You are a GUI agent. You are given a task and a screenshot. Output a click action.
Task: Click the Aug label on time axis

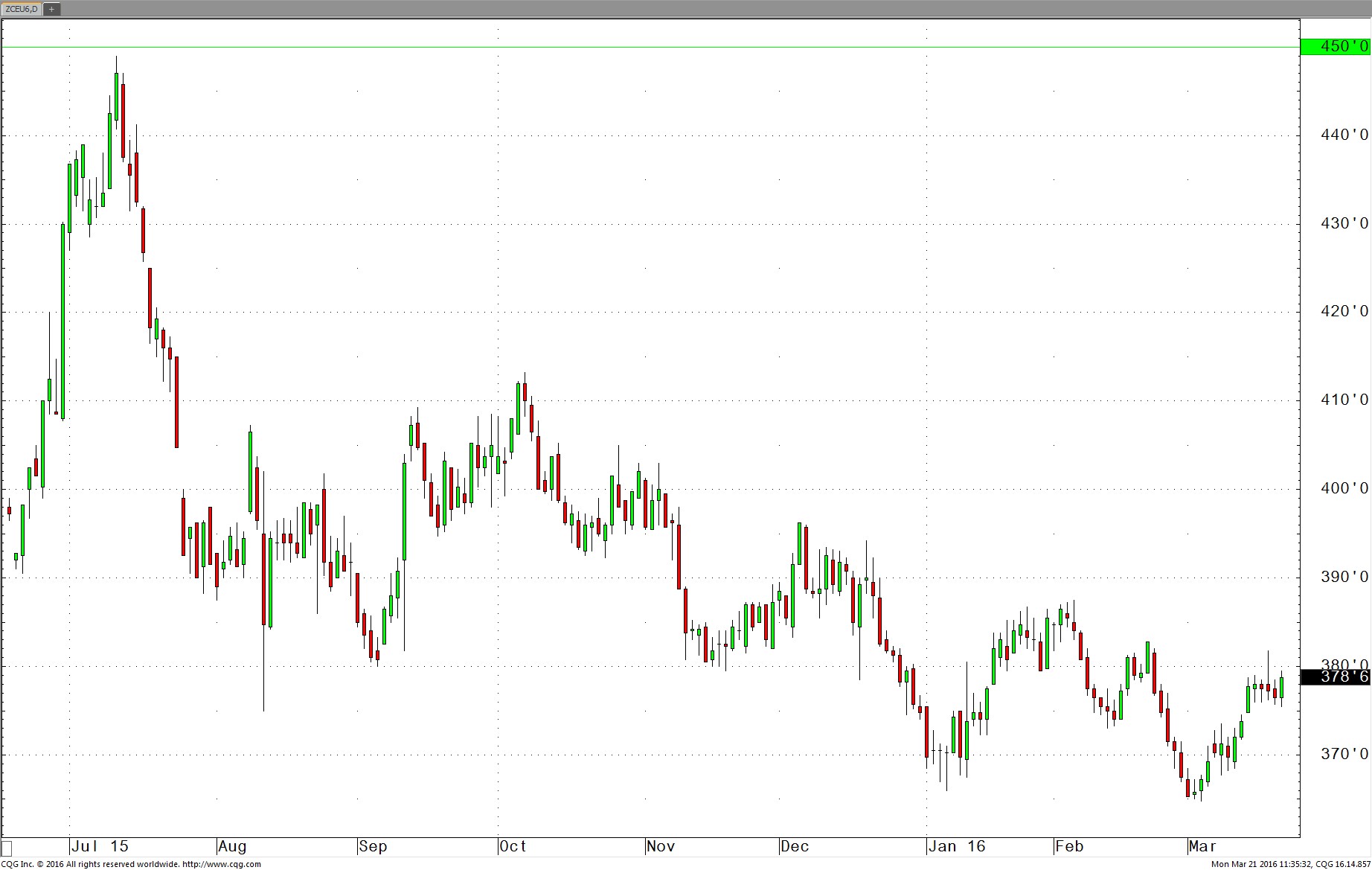point(233,846)
